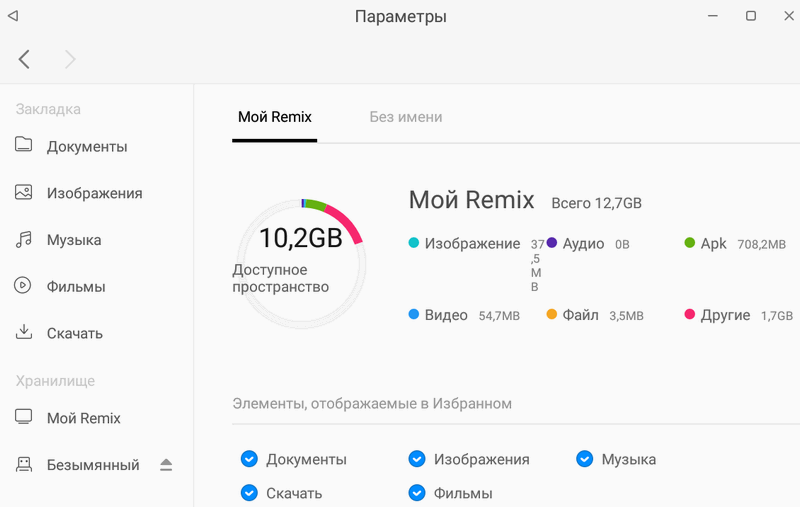Open Изображения in the sidebar

point(97,193)
